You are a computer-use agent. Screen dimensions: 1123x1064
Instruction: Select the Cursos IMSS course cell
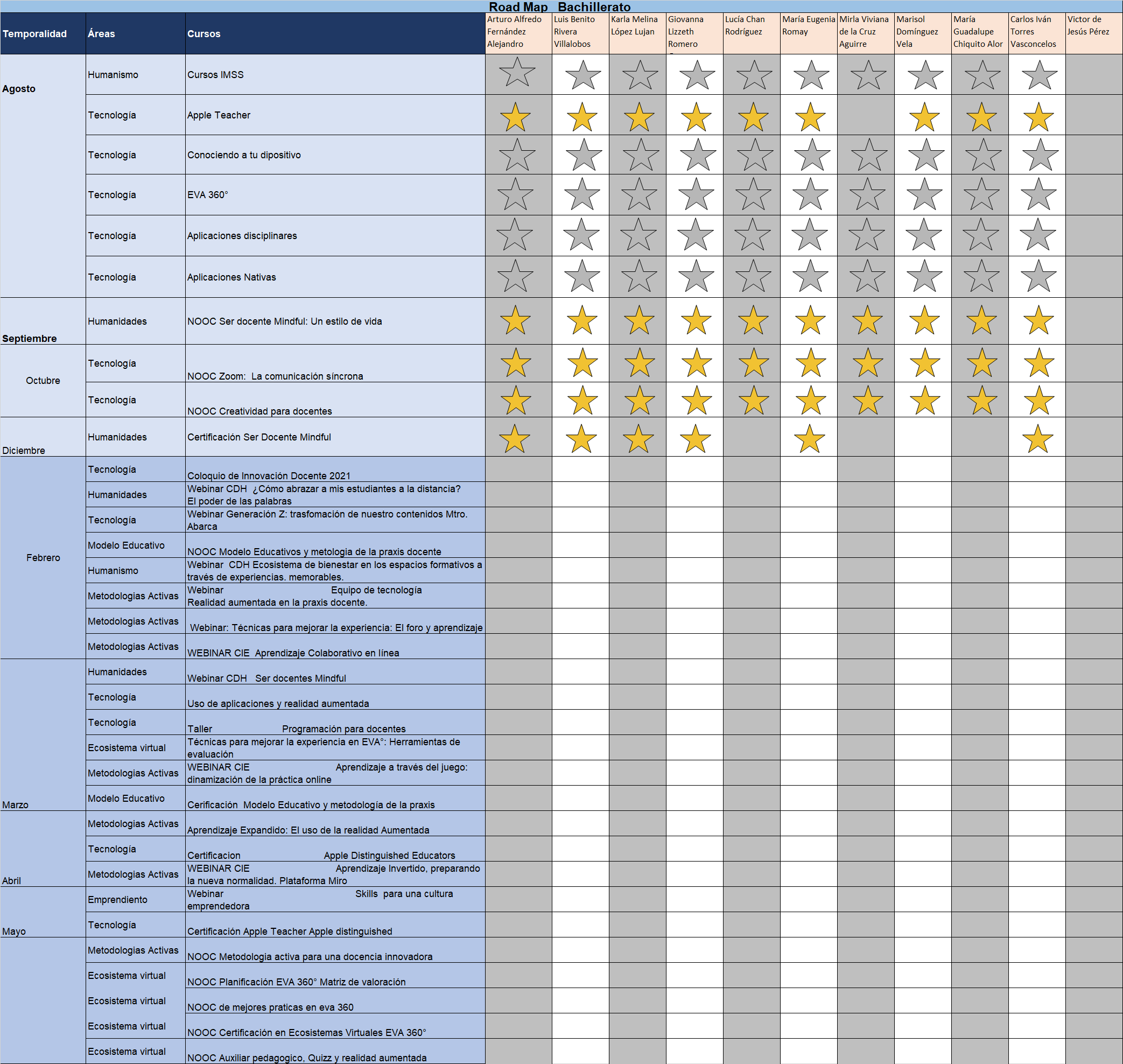(x=335, y=74)
